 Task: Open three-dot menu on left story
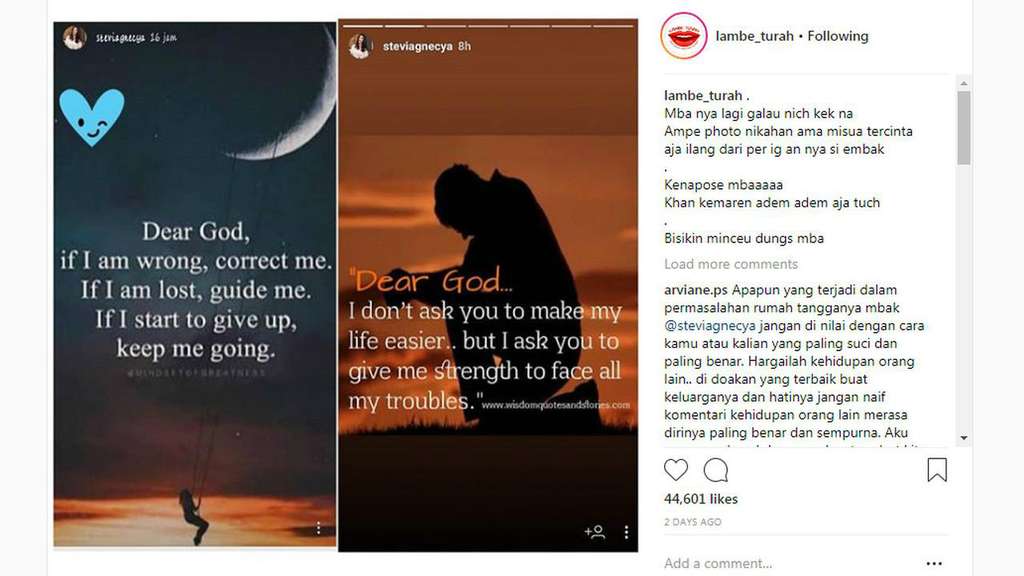tap(318, 528)
